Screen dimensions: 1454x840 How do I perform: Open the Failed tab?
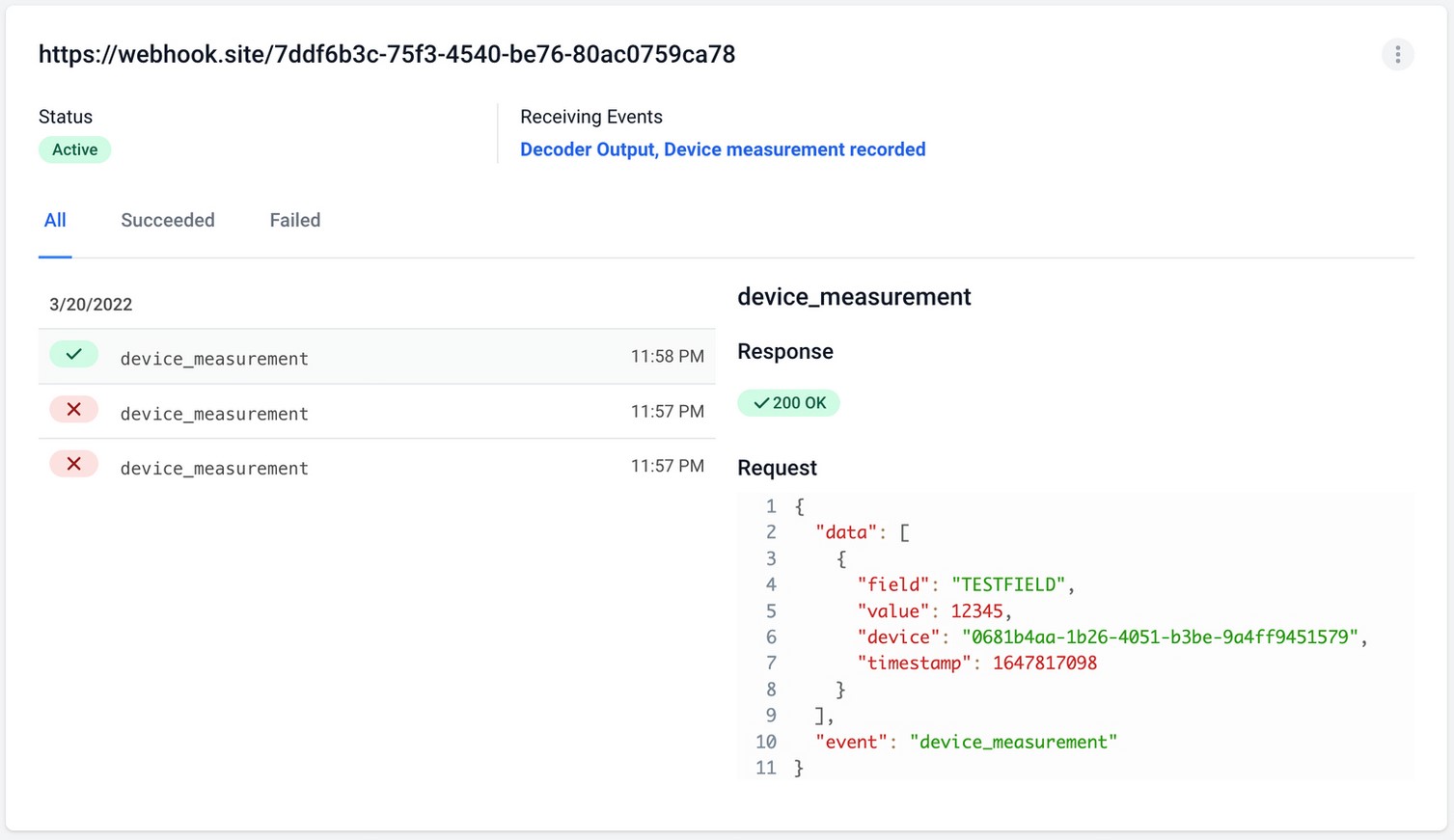[294, 221]
